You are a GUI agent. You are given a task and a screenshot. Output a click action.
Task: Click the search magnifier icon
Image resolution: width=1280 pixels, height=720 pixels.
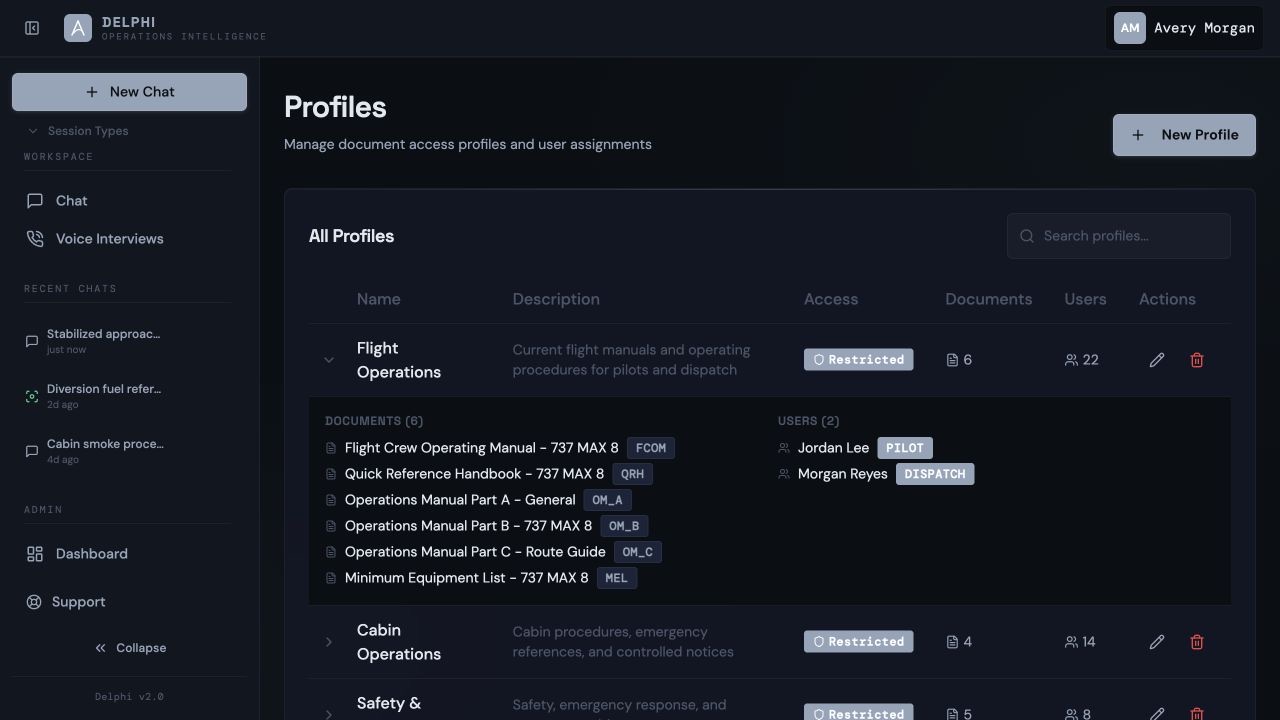click(1027, 236)
